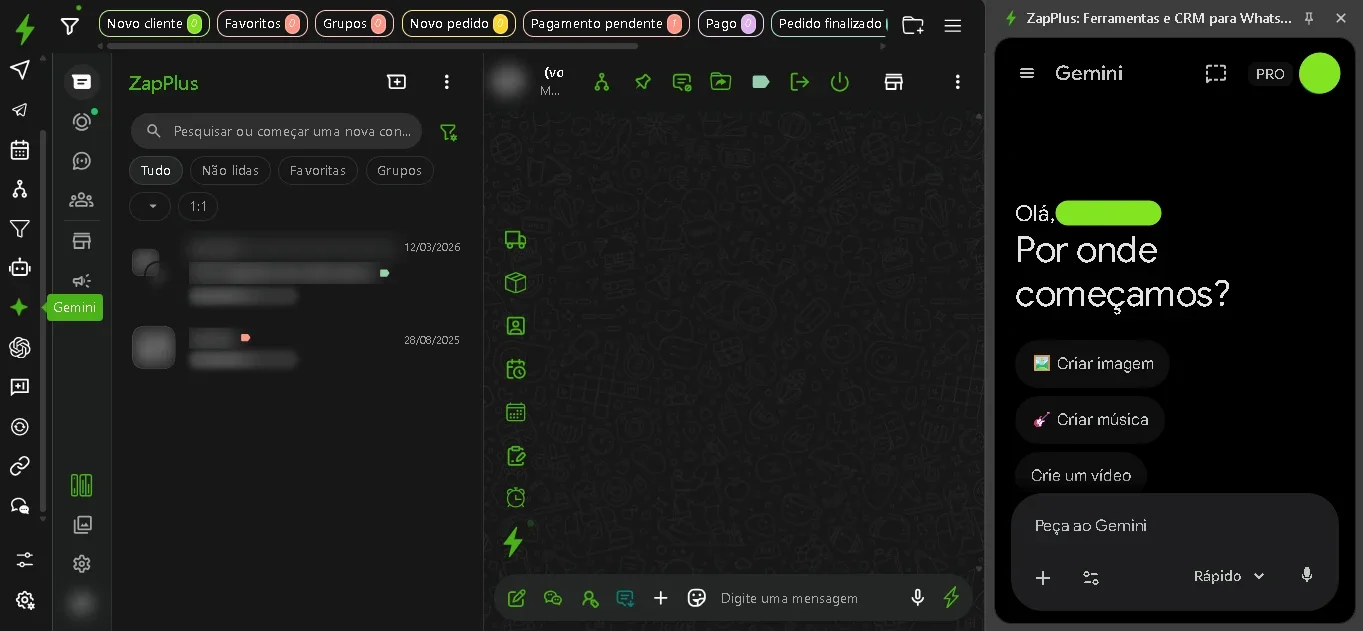Open the Gemini hamburger menu

[1027, 73]
